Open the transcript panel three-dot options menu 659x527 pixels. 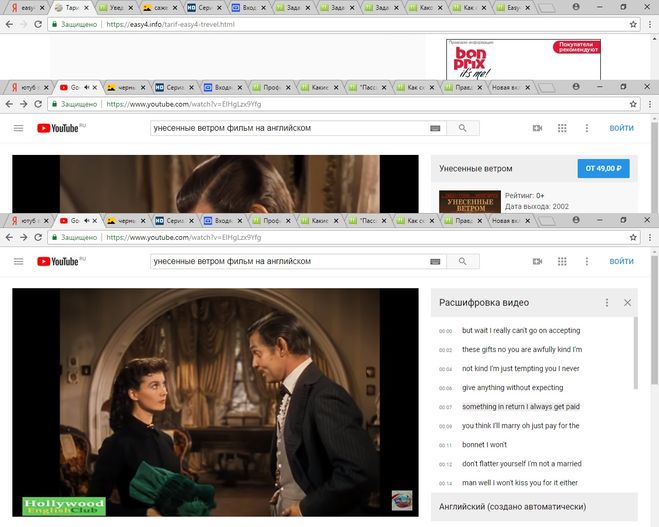[606, 303]
